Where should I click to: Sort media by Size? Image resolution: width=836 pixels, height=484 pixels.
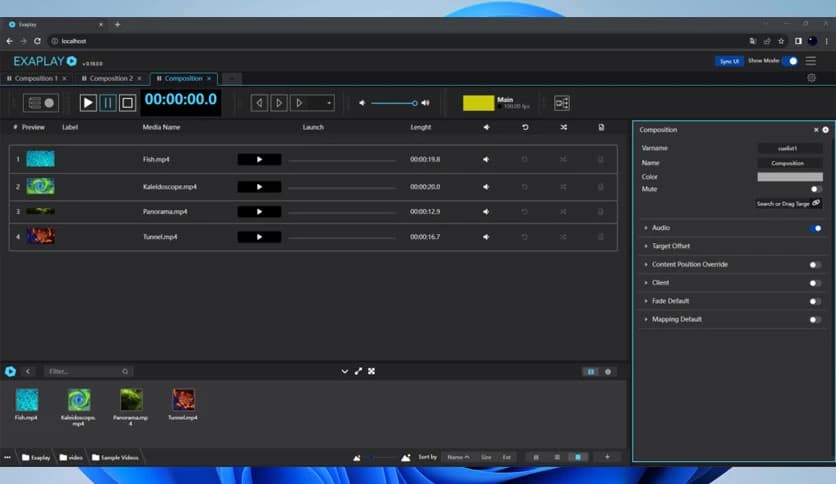pos(486,457)
